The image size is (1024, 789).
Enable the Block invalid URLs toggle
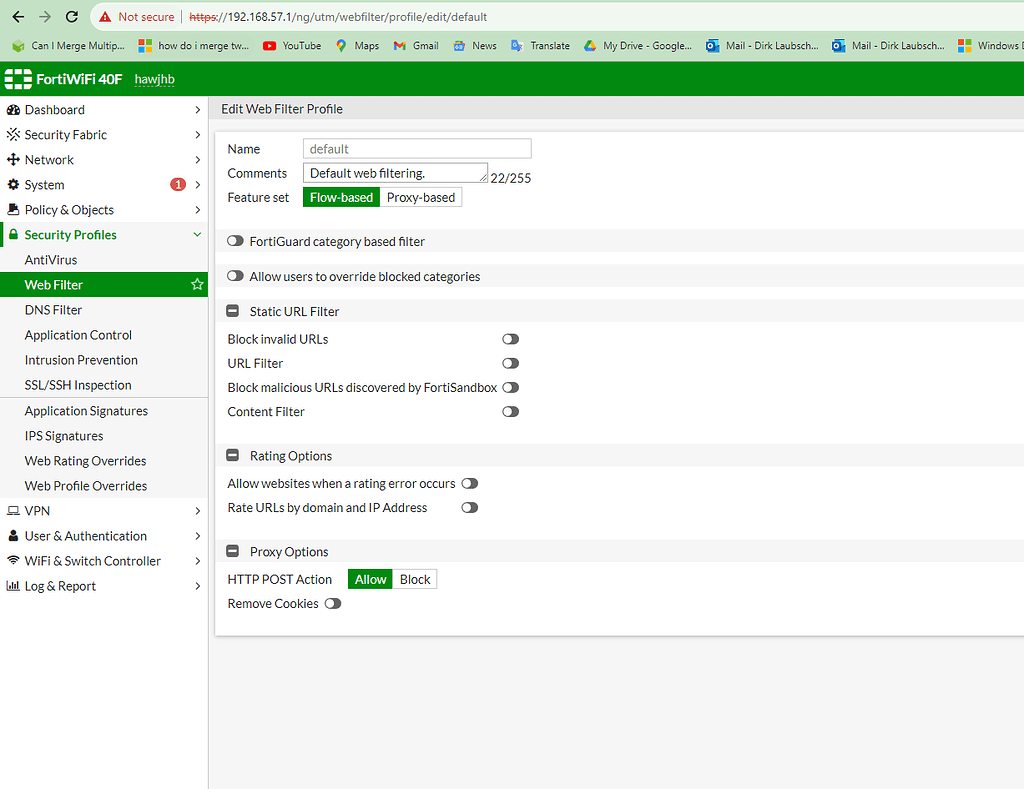(510, 339)
